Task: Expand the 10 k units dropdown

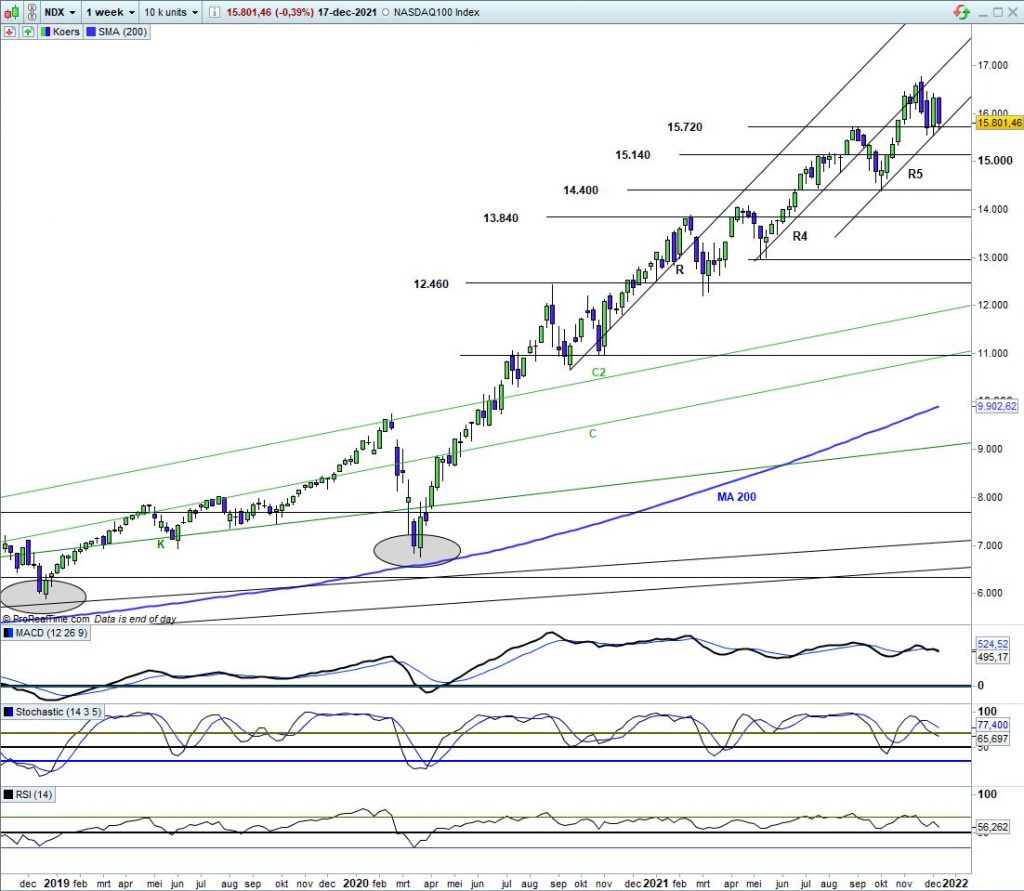Action: click(x=169, y=12)
